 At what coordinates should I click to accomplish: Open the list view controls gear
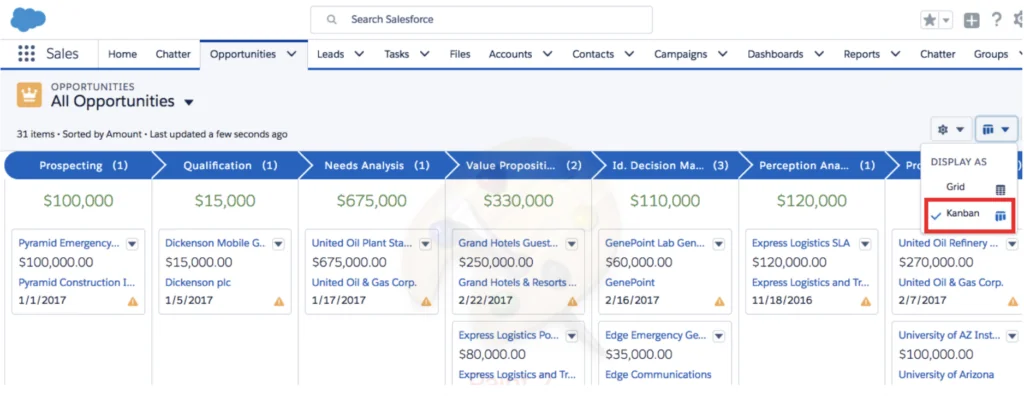click(x=951, y=129)
